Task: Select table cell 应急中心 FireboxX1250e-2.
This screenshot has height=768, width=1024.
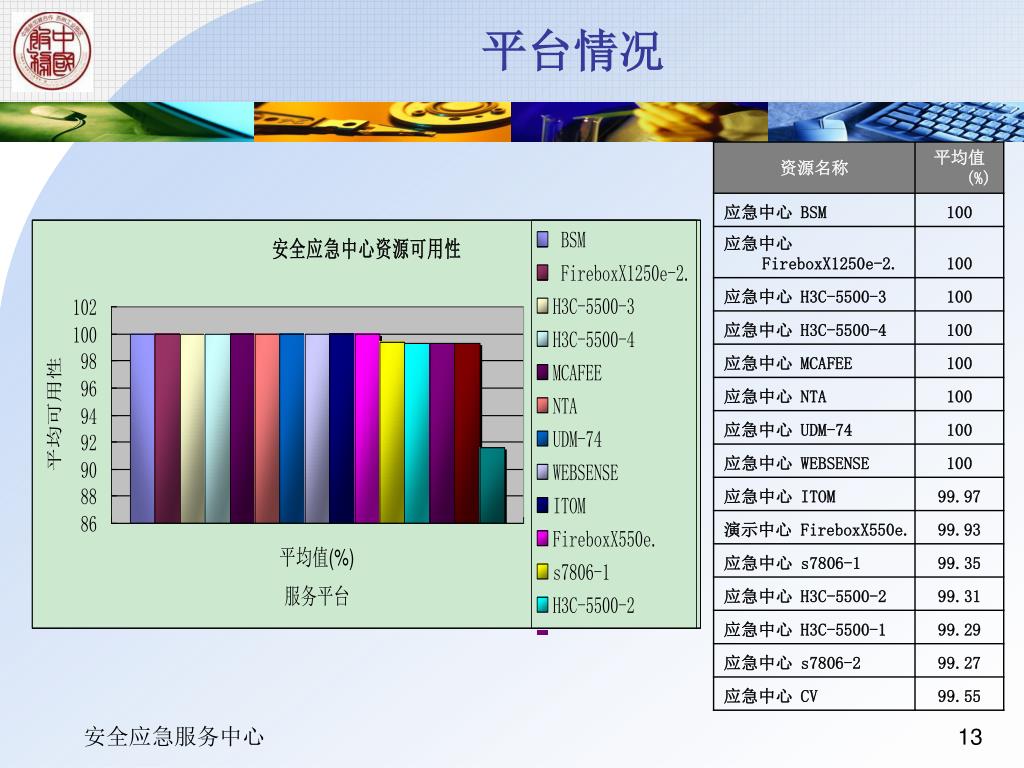Action: pyautogui.click(x=814, y=253)
